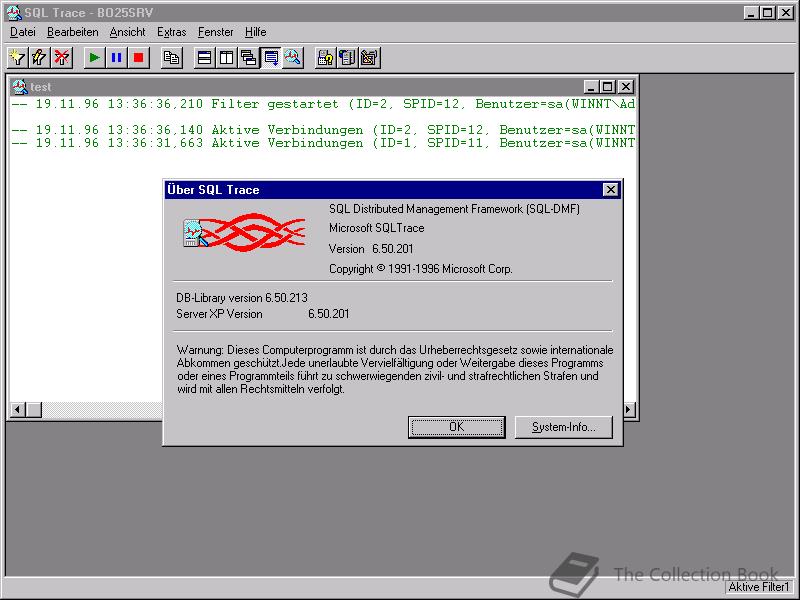Open the Datei menu
800x600 pixels.
click(23, 32)
